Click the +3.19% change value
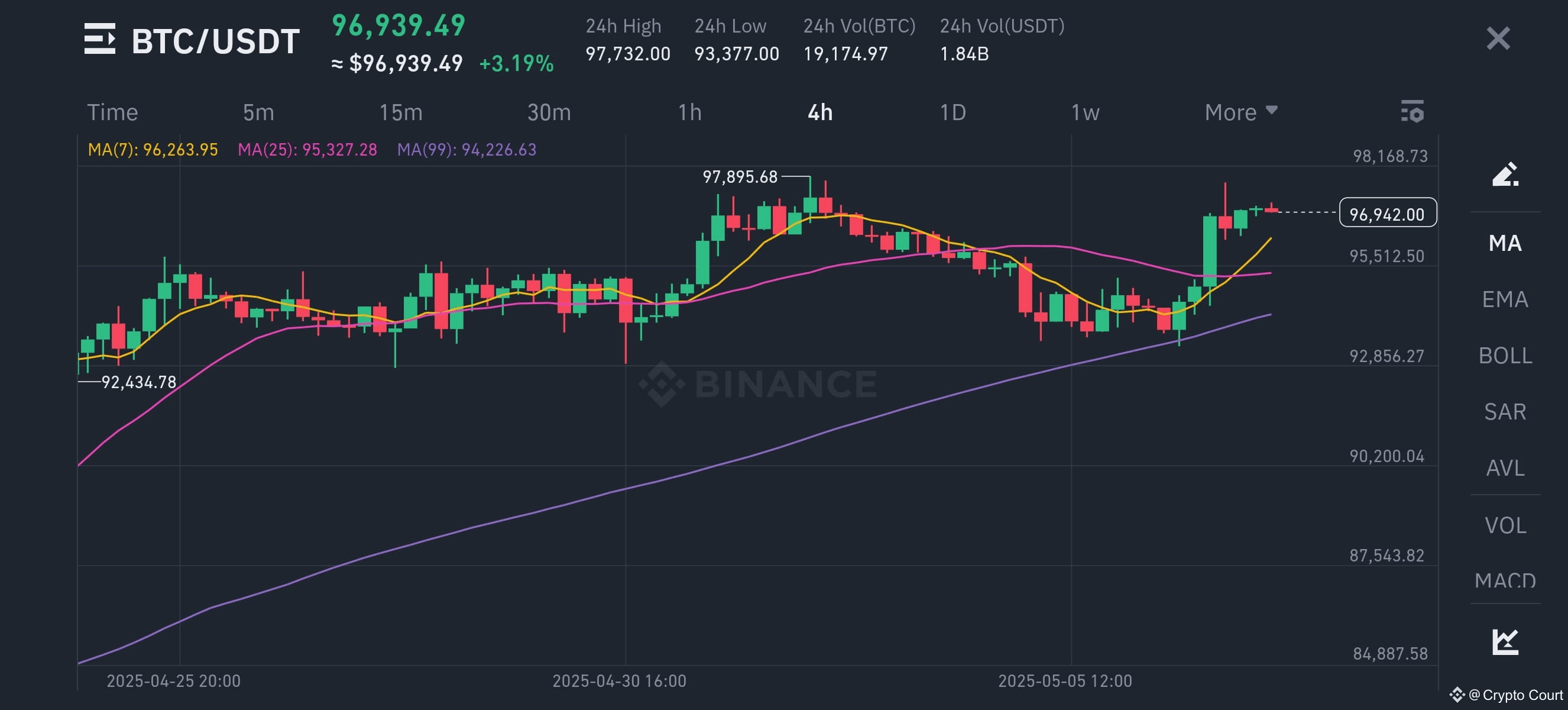This screenshot has height=710, width=1568. [x=516, y=63]
